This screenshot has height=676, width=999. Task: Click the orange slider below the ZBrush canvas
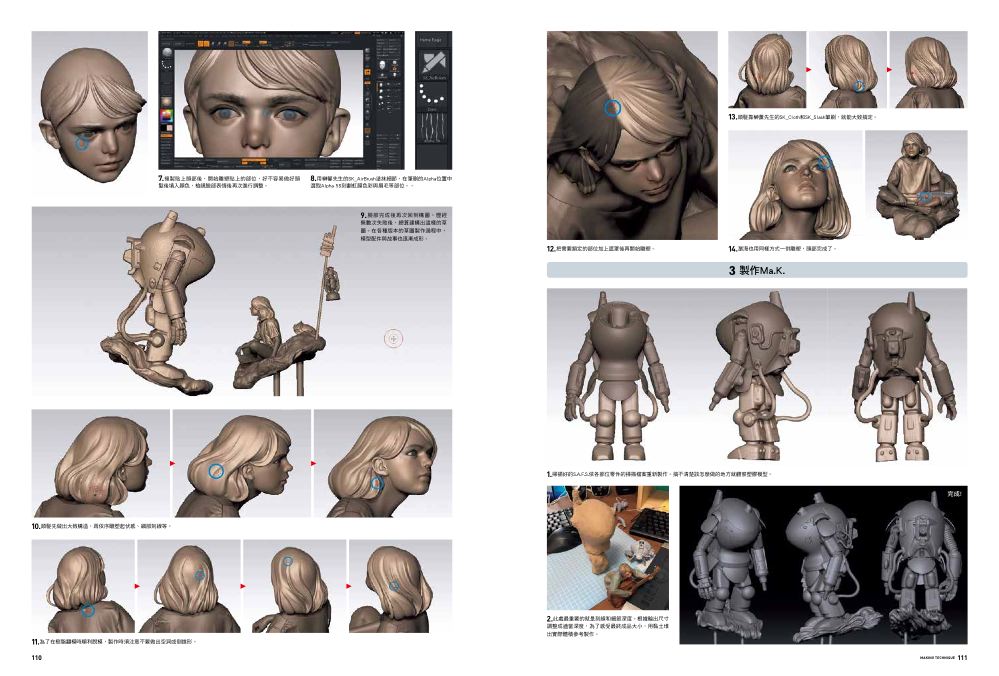click(x=254, y=160)
